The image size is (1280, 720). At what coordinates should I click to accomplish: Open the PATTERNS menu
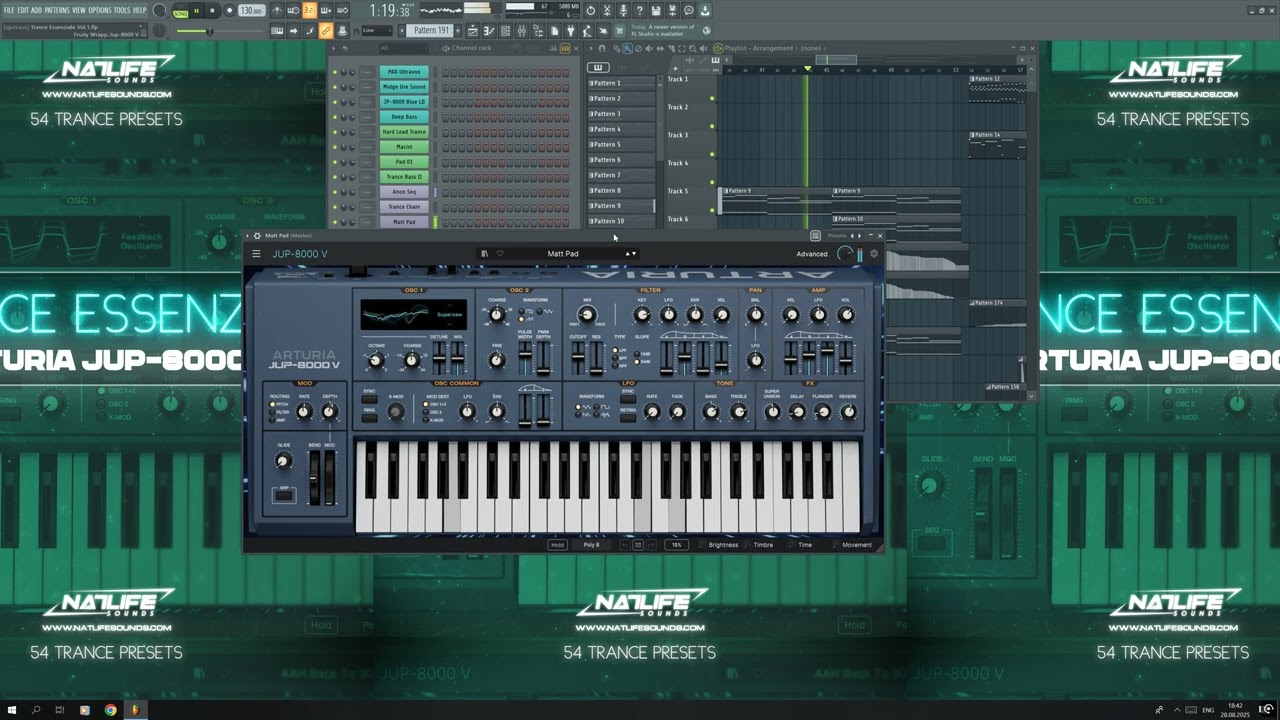click(x=56, y=10)
